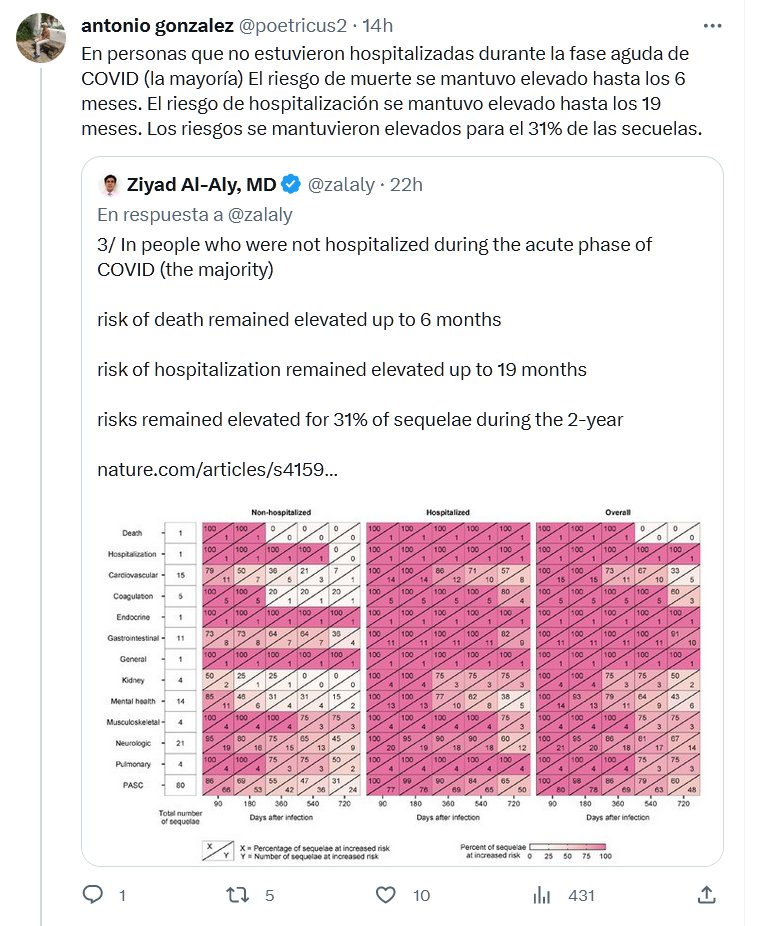The height and width of the screenshot is (926, 760).
Task: Open Ziyad Al-Aly, MD profile name
Action: click(201, 184)
